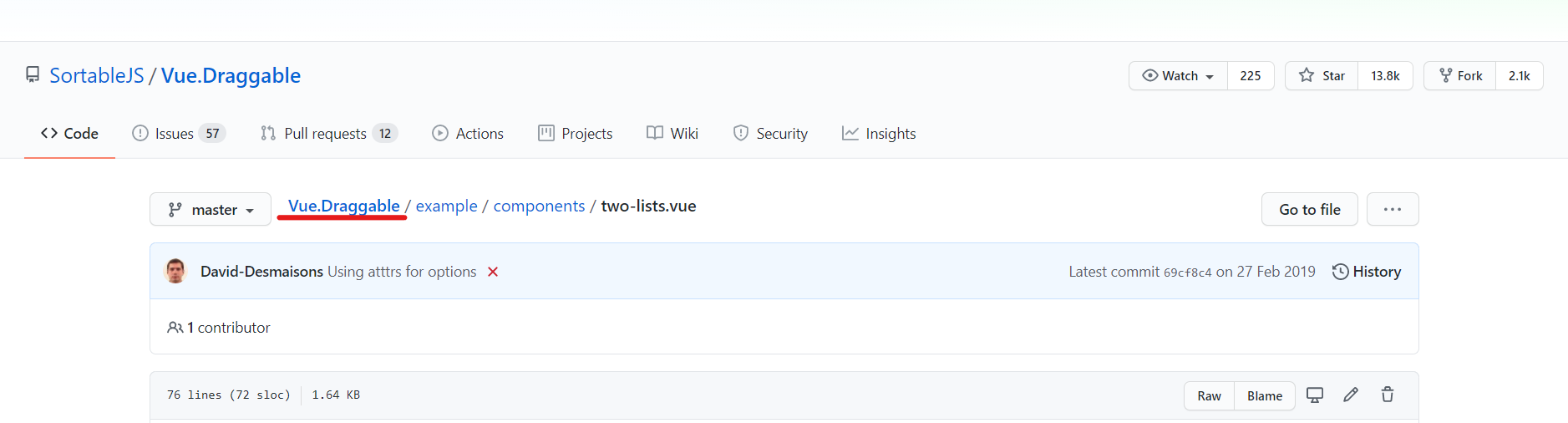Open the Pull requests tab

click(x=329, y=134)
